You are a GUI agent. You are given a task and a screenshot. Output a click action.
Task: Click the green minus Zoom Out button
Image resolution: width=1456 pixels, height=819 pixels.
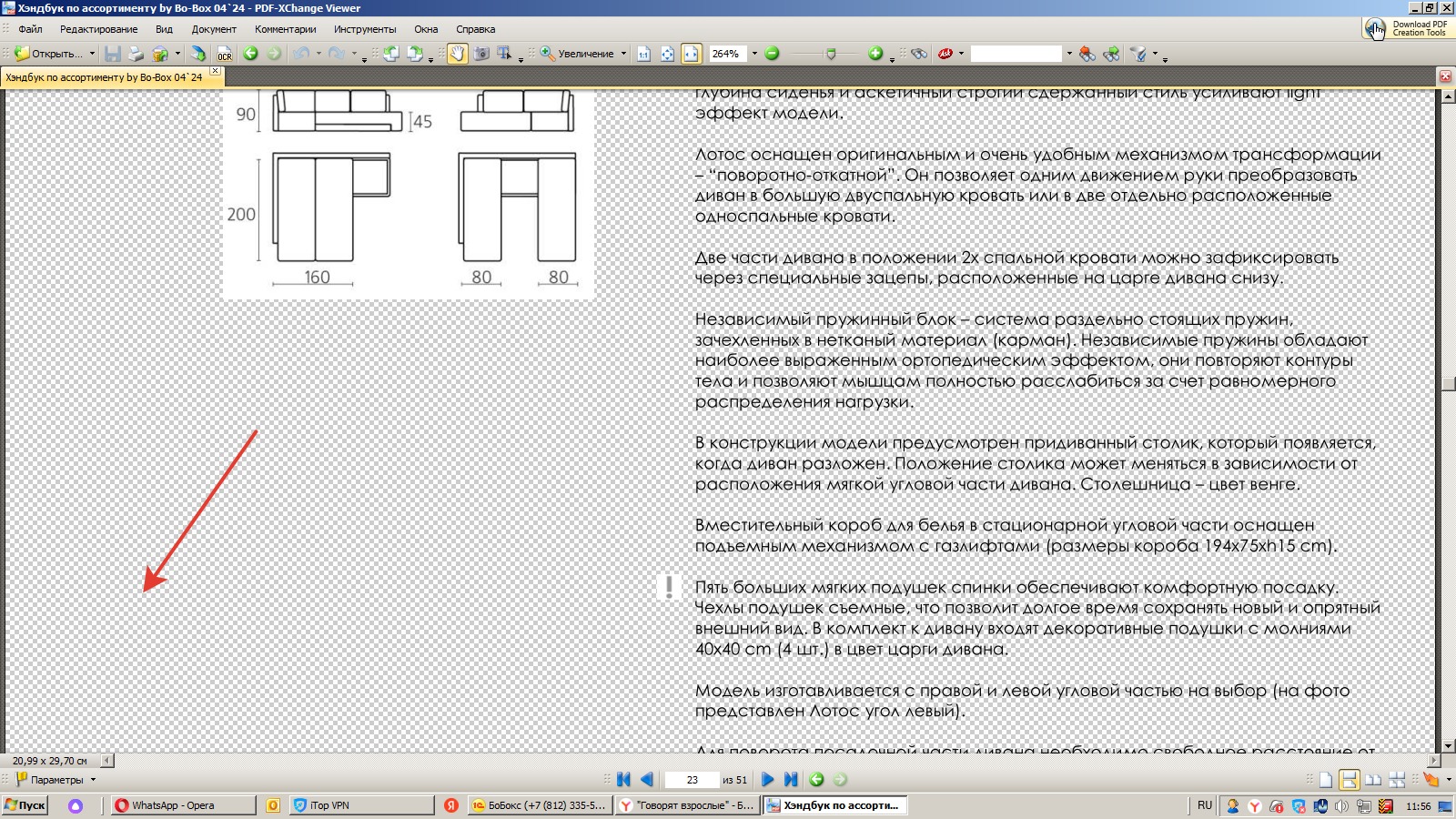(x=772, y=54)
